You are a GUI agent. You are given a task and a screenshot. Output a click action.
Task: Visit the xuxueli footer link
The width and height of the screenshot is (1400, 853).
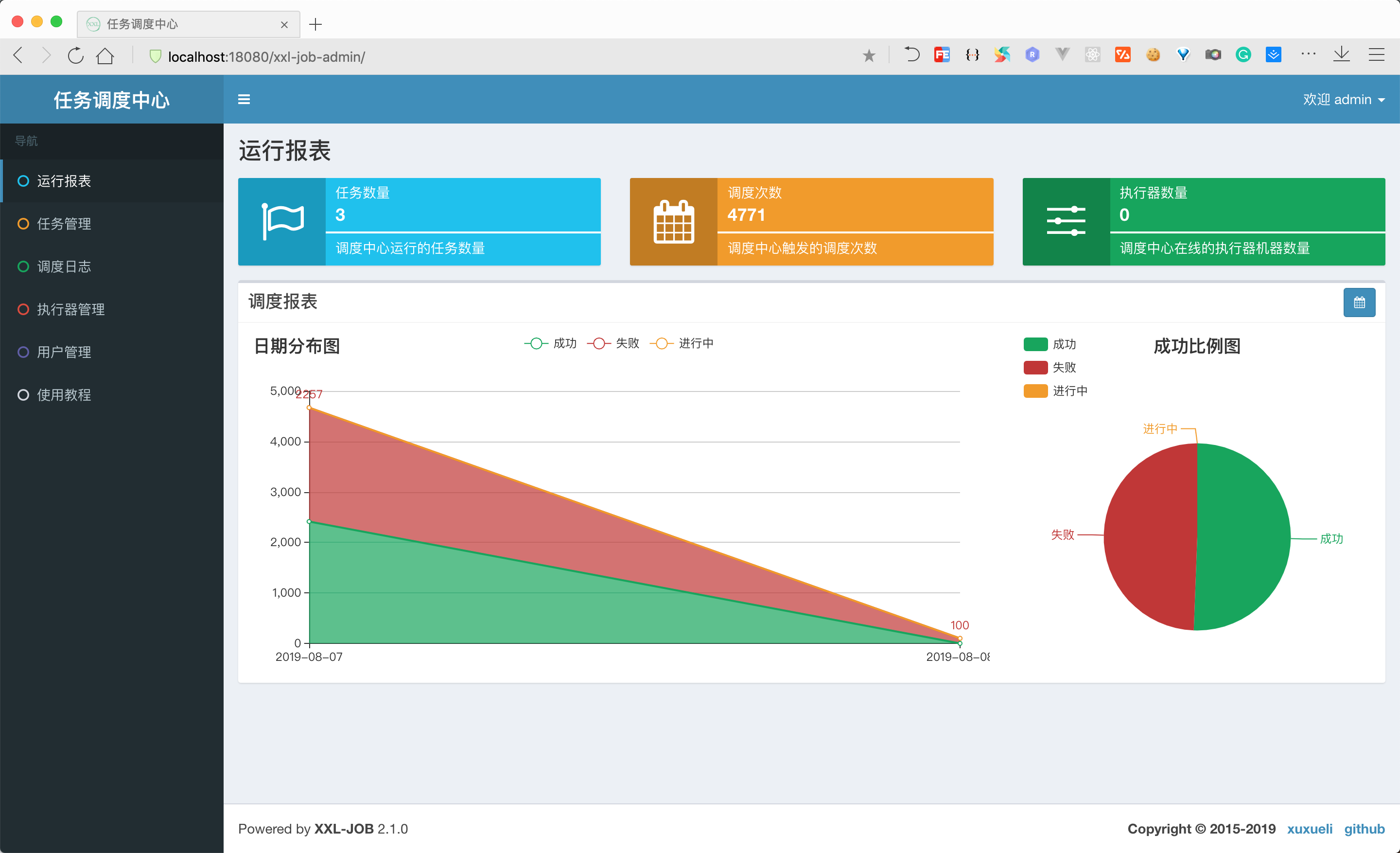pyautogui.click(x=1309, y=829)
